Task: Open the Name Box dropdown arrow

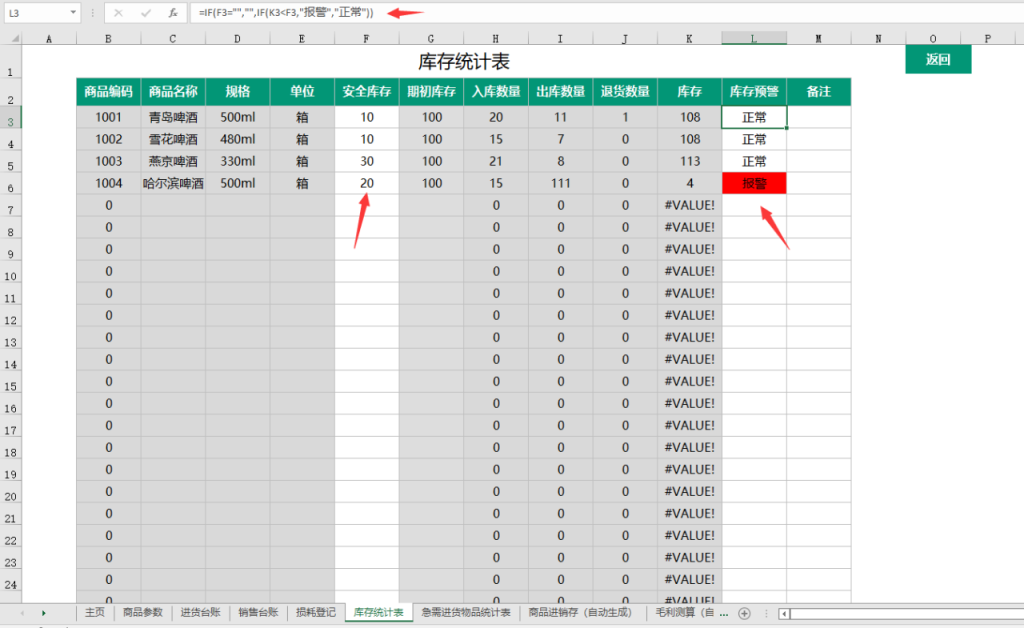Action: point(73,13)
